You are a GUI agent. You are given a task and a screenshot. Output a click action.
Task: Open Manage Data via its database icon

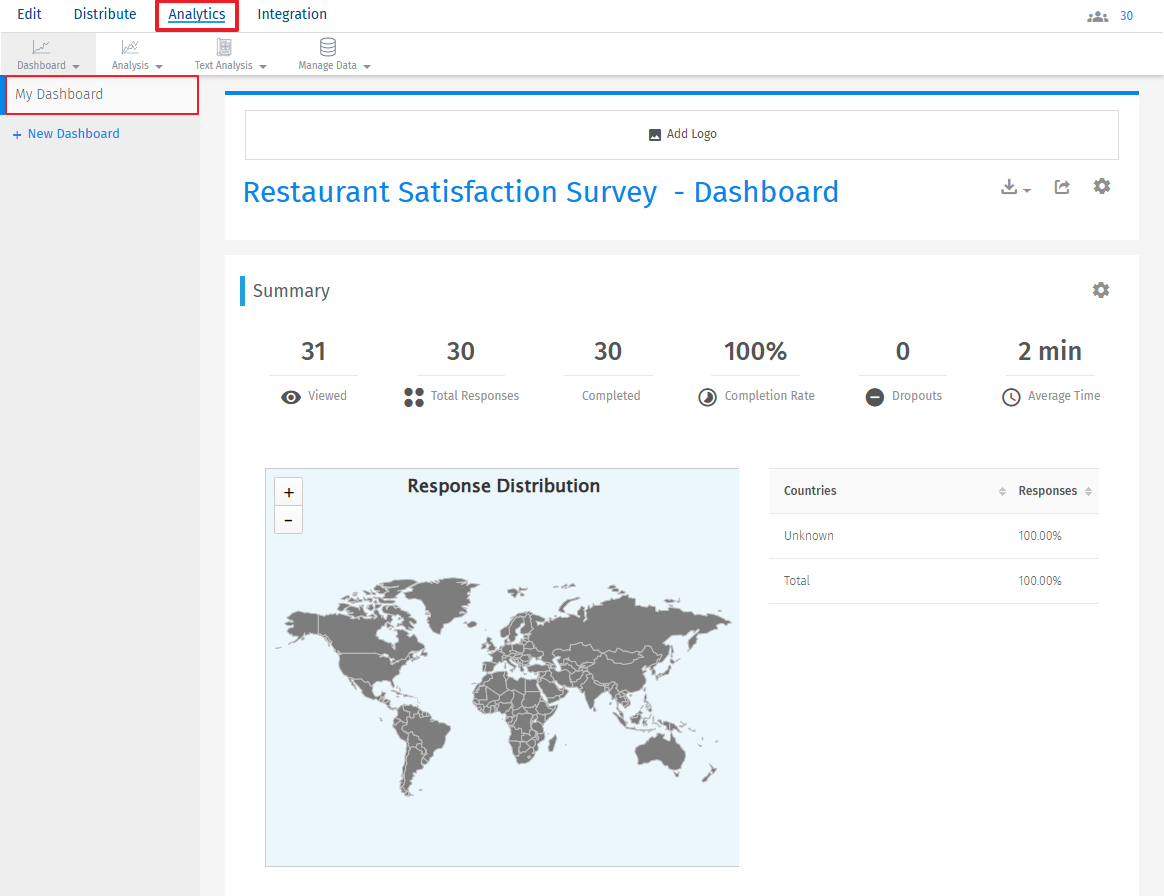click(327, 46)
